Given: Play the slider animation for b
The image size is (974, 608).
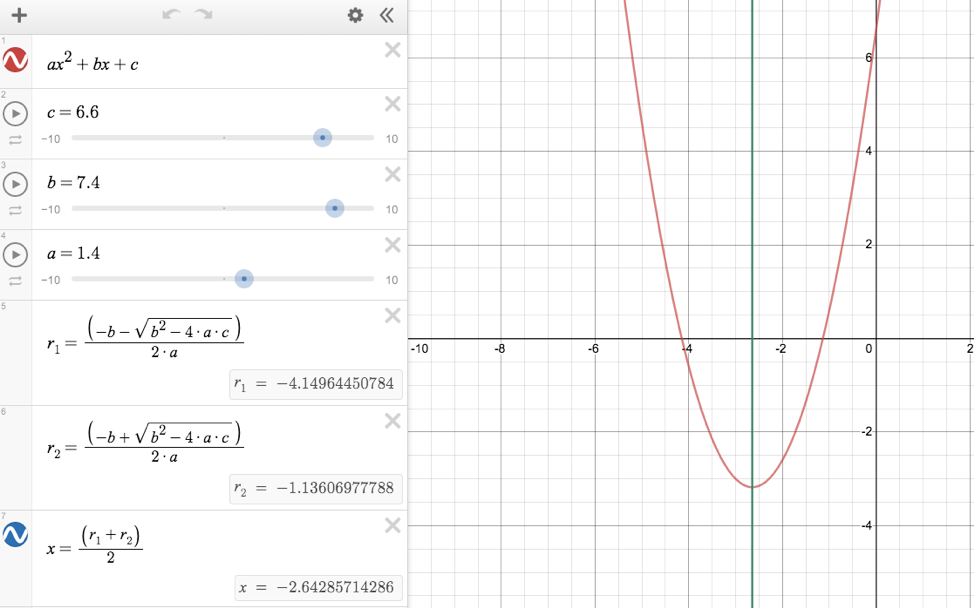Looking at the screenshot, I should click(15, 184).
